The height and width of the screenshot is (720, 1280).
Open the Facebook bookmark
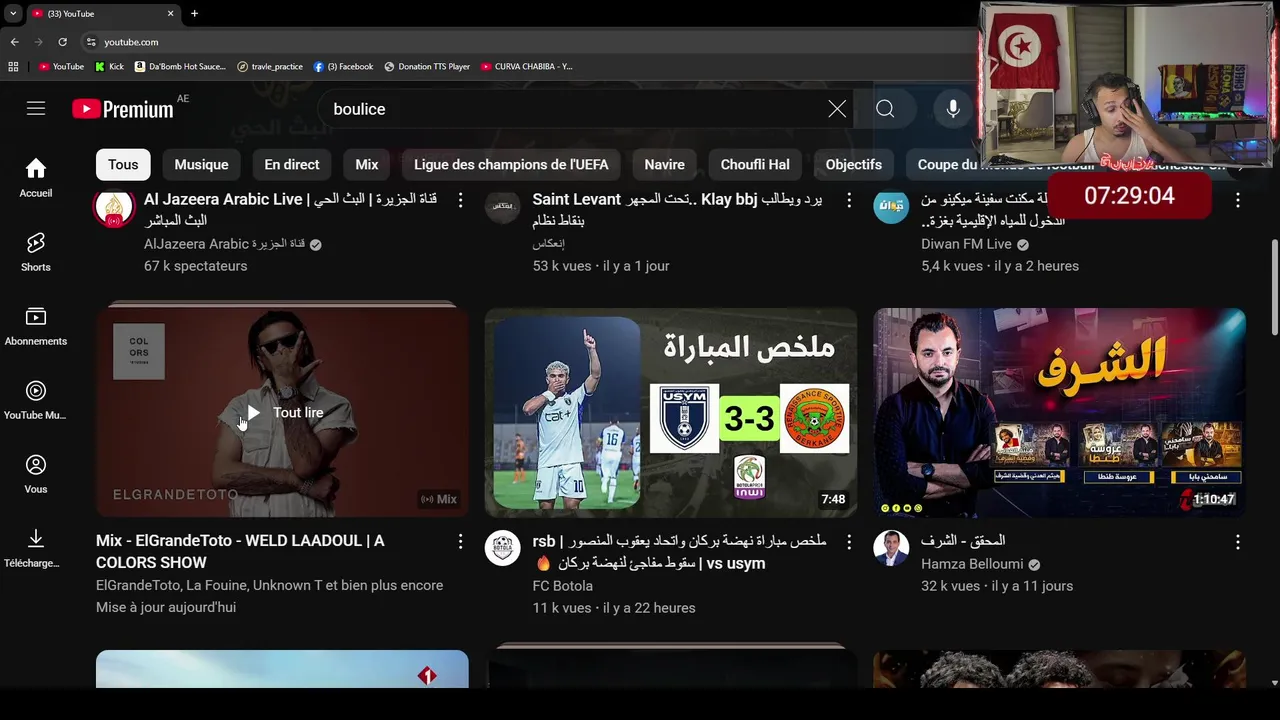click(x=343, y=67)
